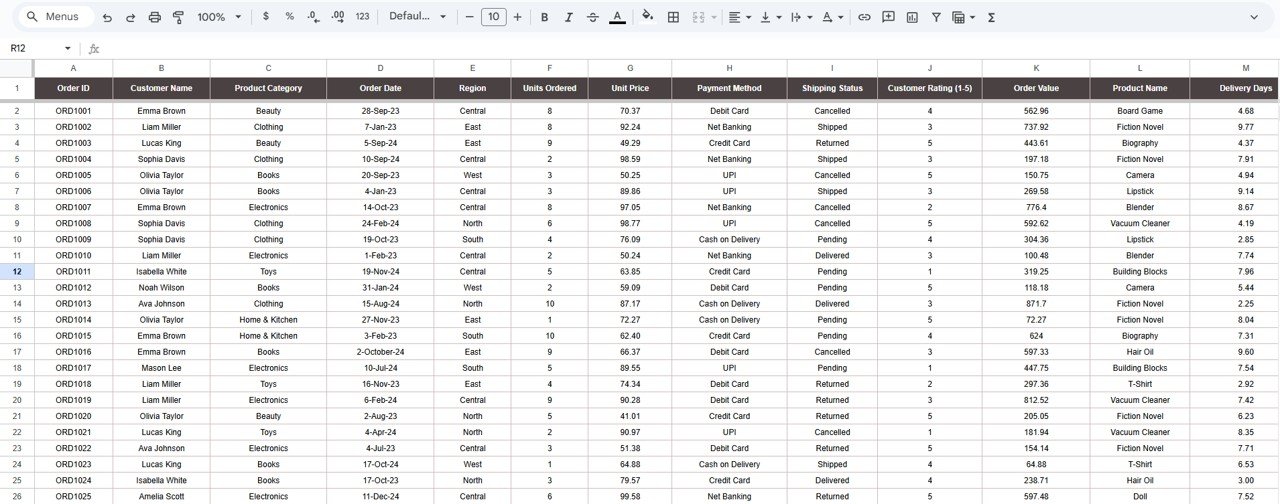Activate the Paint format roller icon
The image size is (1280, 504).
[179, 17]
